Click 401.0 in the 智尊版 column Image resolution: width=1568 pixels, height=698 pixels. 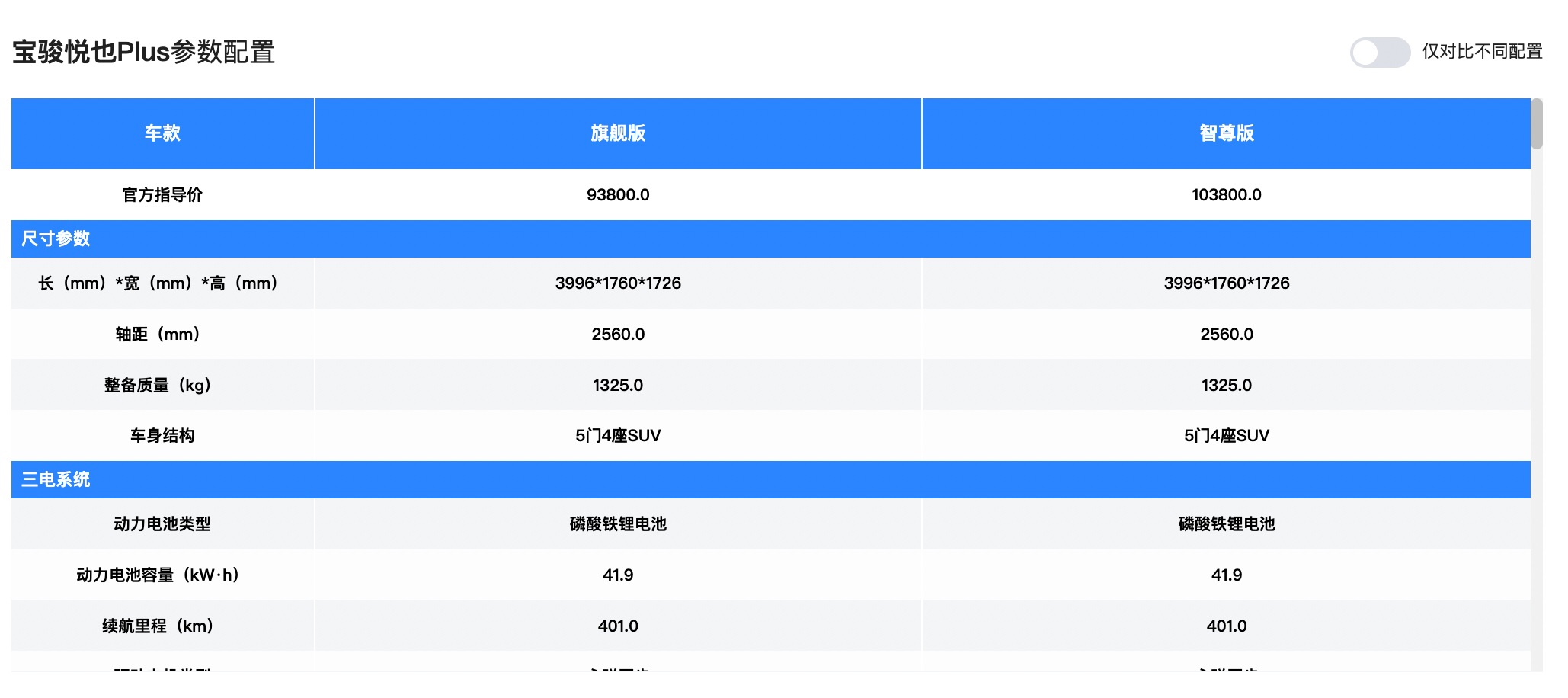pos(1227,626)
